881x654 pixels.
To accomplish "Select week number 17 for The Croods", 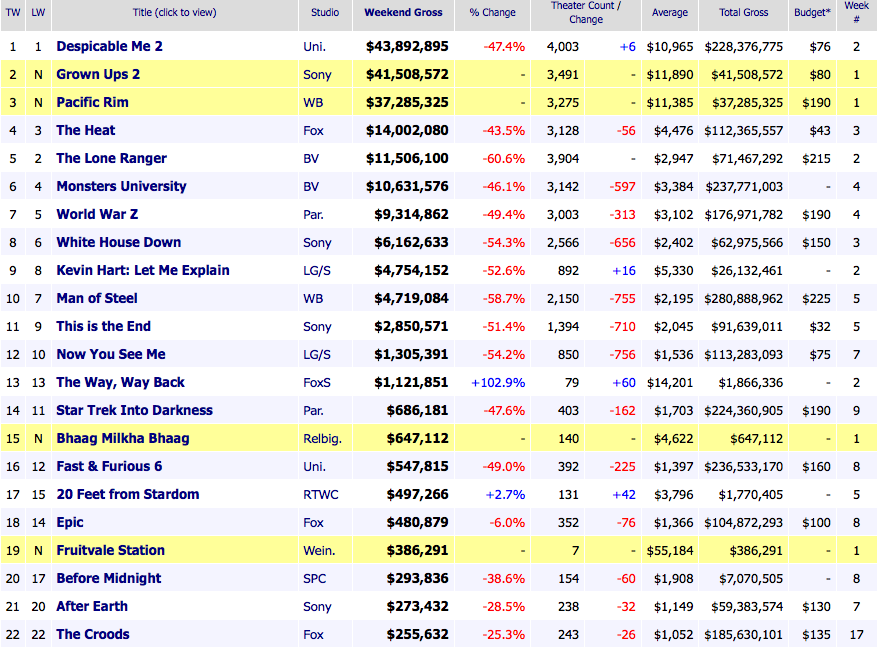I will click(856, 635).
